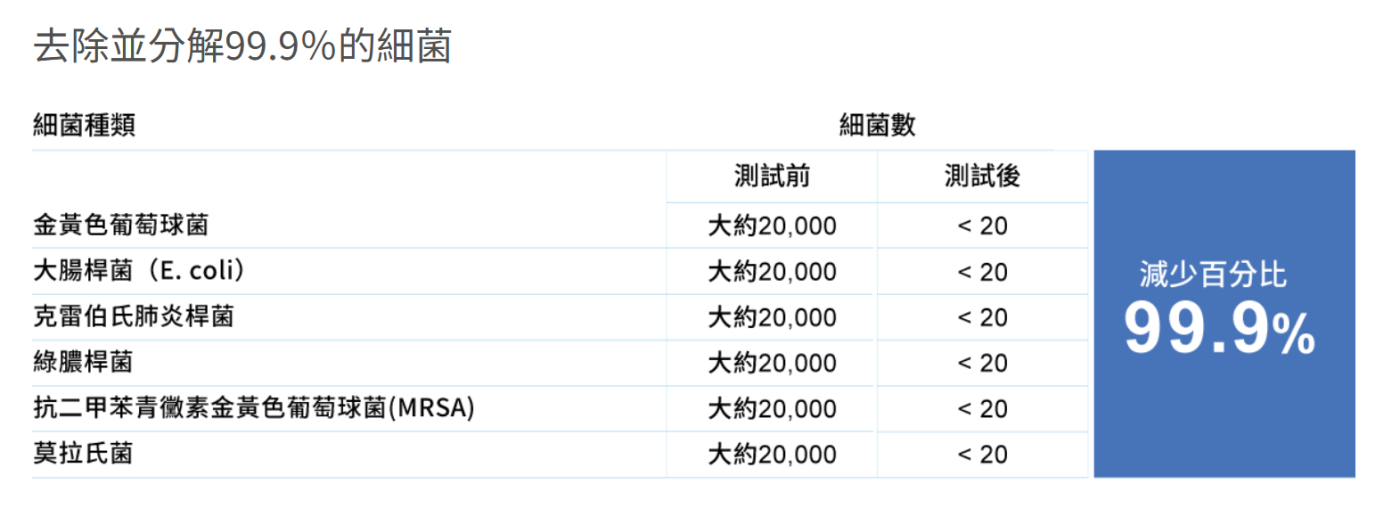Click the 金黃色葡萄球菌 row label

pyautogui.click(x=121, y=225)
